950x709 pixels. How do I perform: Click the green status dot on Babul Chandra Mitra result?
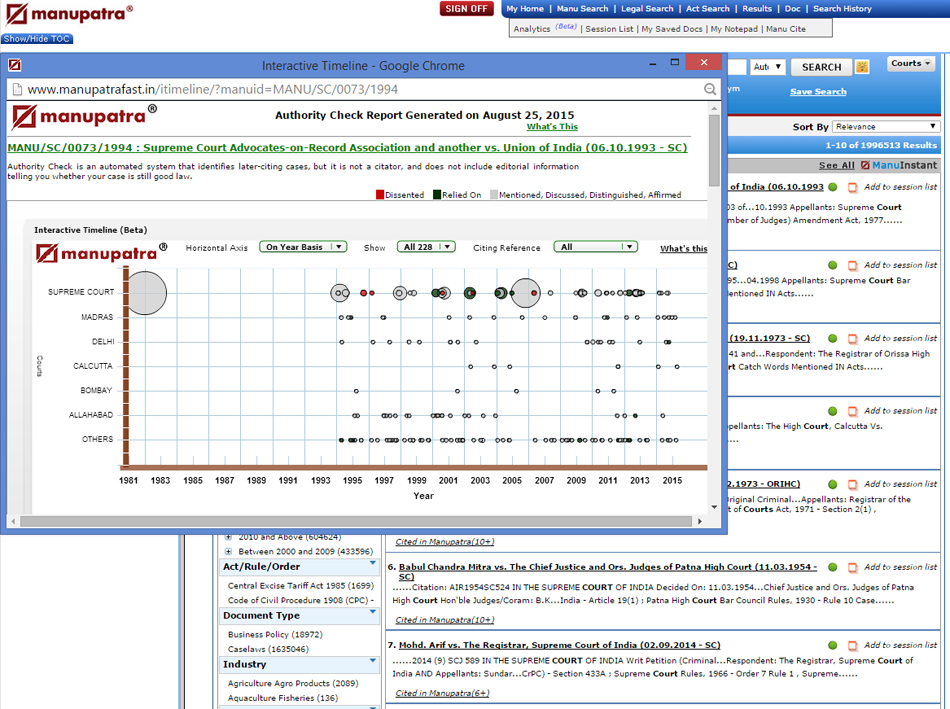point(832,567)
